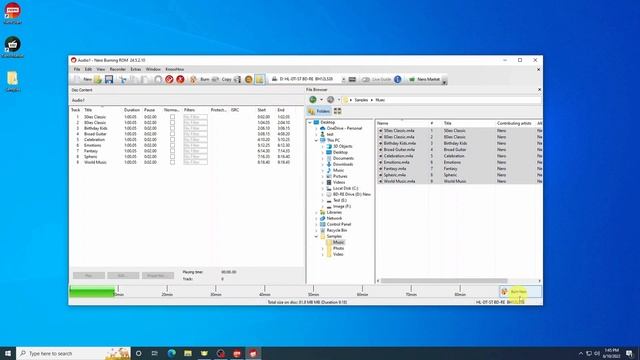Click the New compilation toolbar button
The image size is (640, 360).
pyautogui.click(x=83, y=79)
